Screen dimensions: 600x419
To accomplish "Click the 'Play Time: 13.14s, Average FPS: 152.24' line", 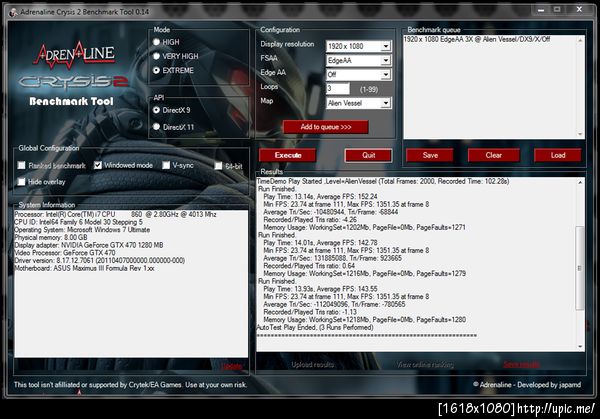I will (x=320, y=197).
